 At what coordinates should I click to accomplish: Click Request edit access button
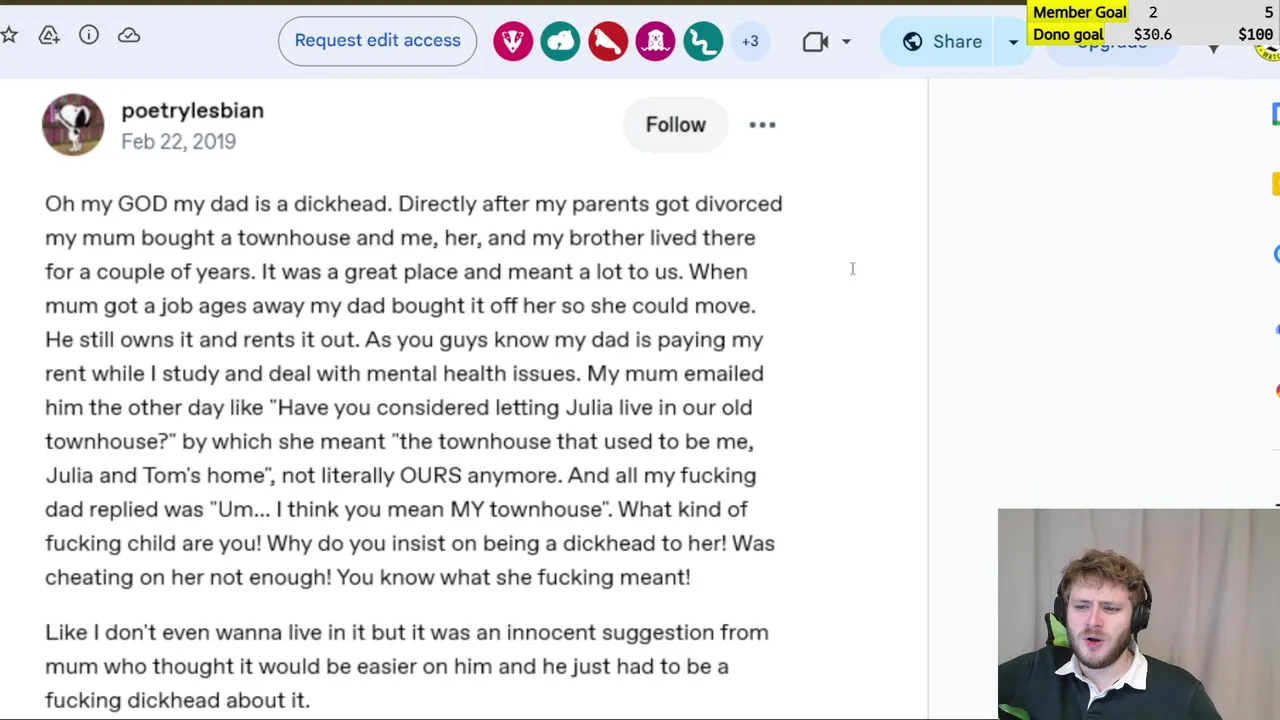click(x=377, y=41)
